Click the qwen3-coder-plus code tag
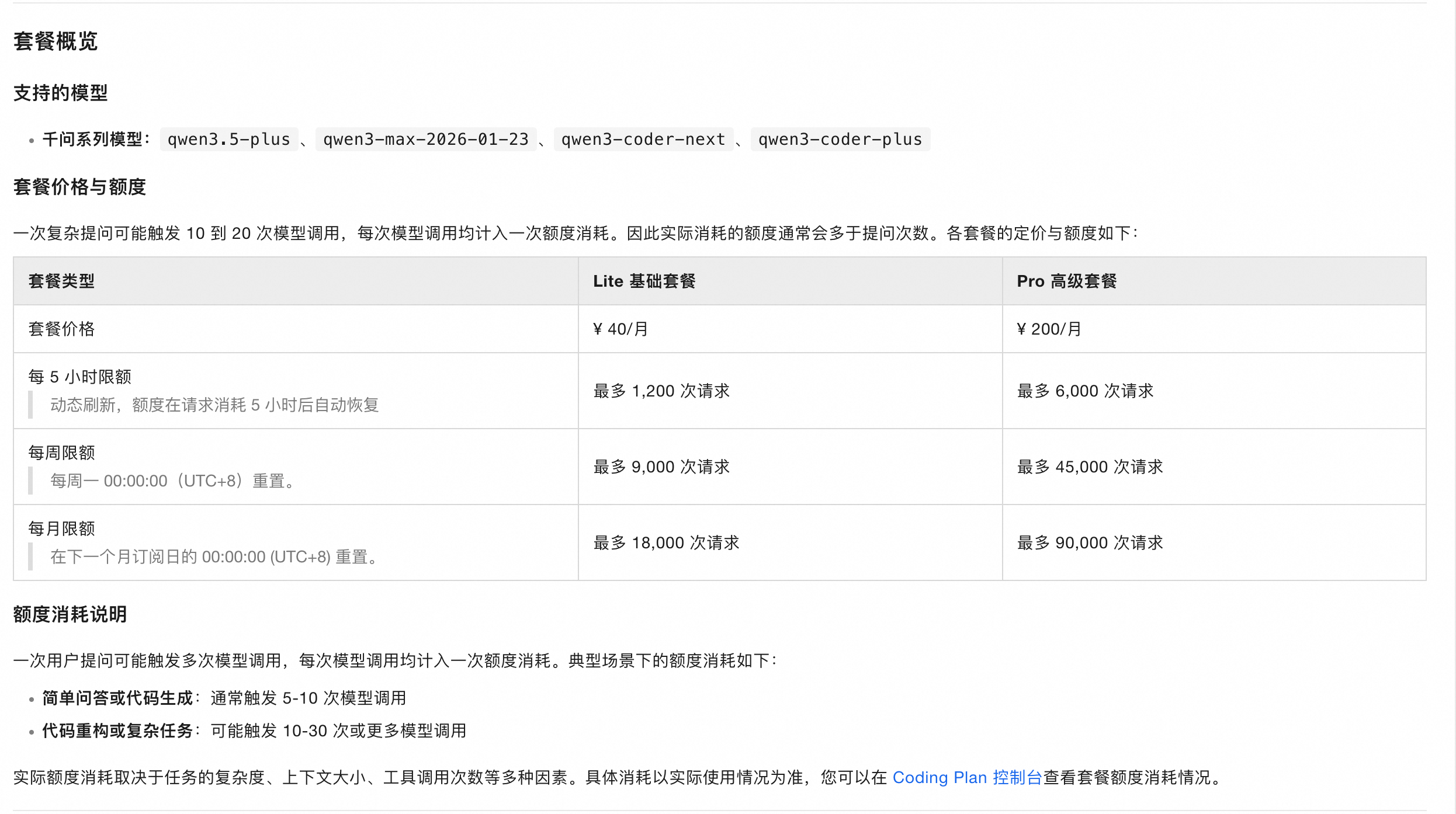1456x814 pixels. (x=840, y=140)
